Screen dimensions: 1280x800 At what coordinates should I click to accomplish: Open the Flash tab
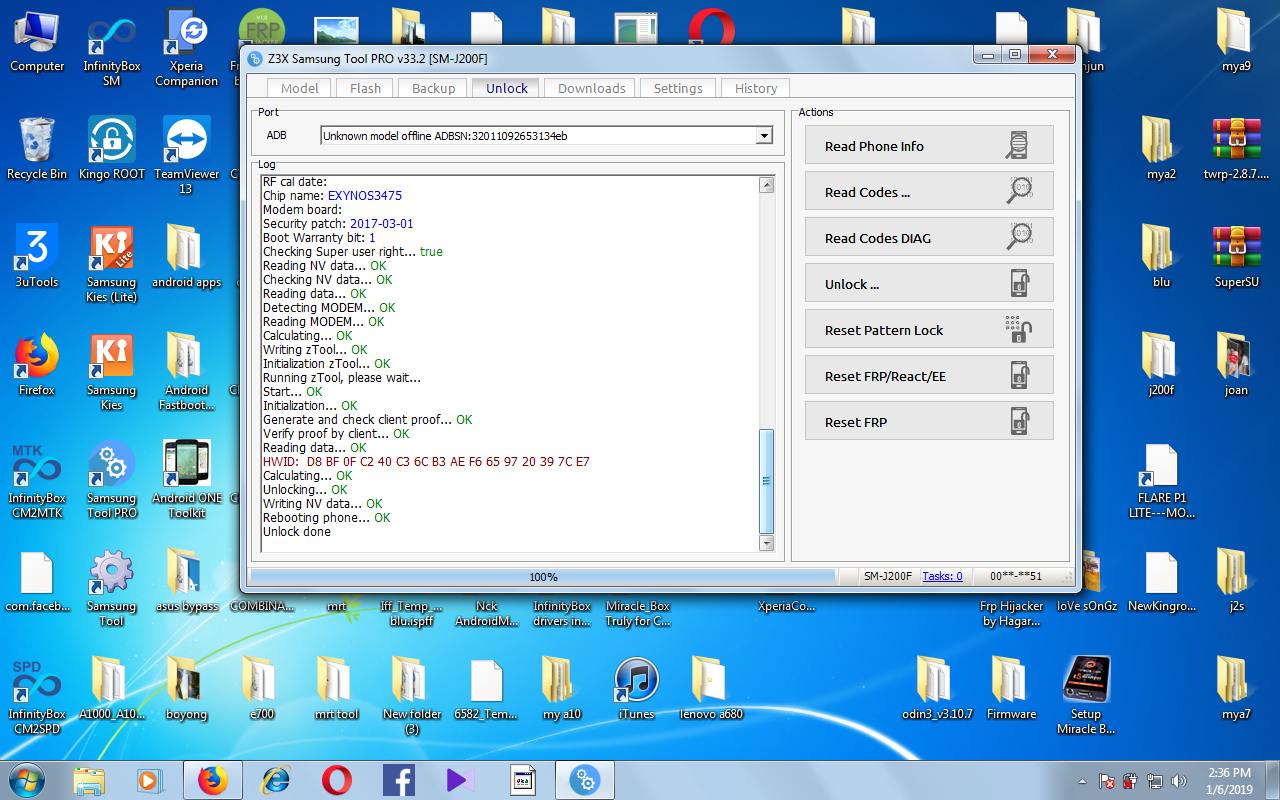[x=365, y=88]
